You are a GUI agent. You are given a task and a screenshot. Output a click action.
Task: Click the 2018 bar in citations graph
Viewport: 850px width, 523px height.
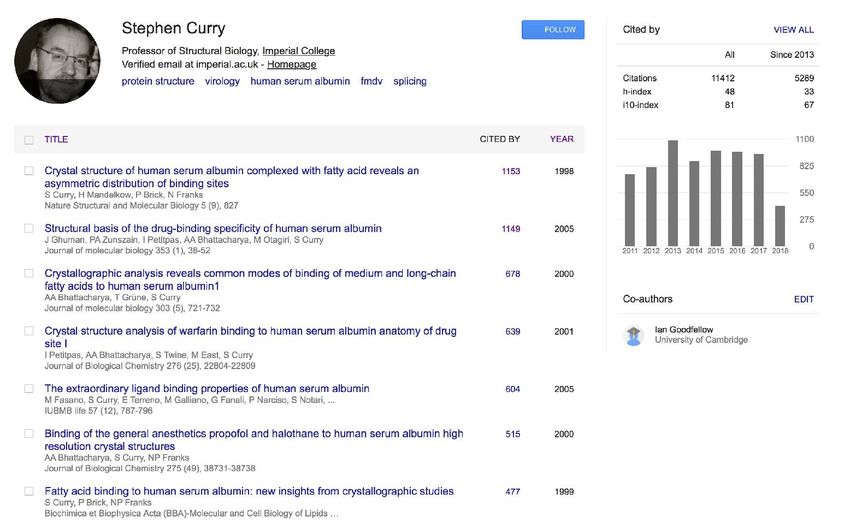pos(780,226)
